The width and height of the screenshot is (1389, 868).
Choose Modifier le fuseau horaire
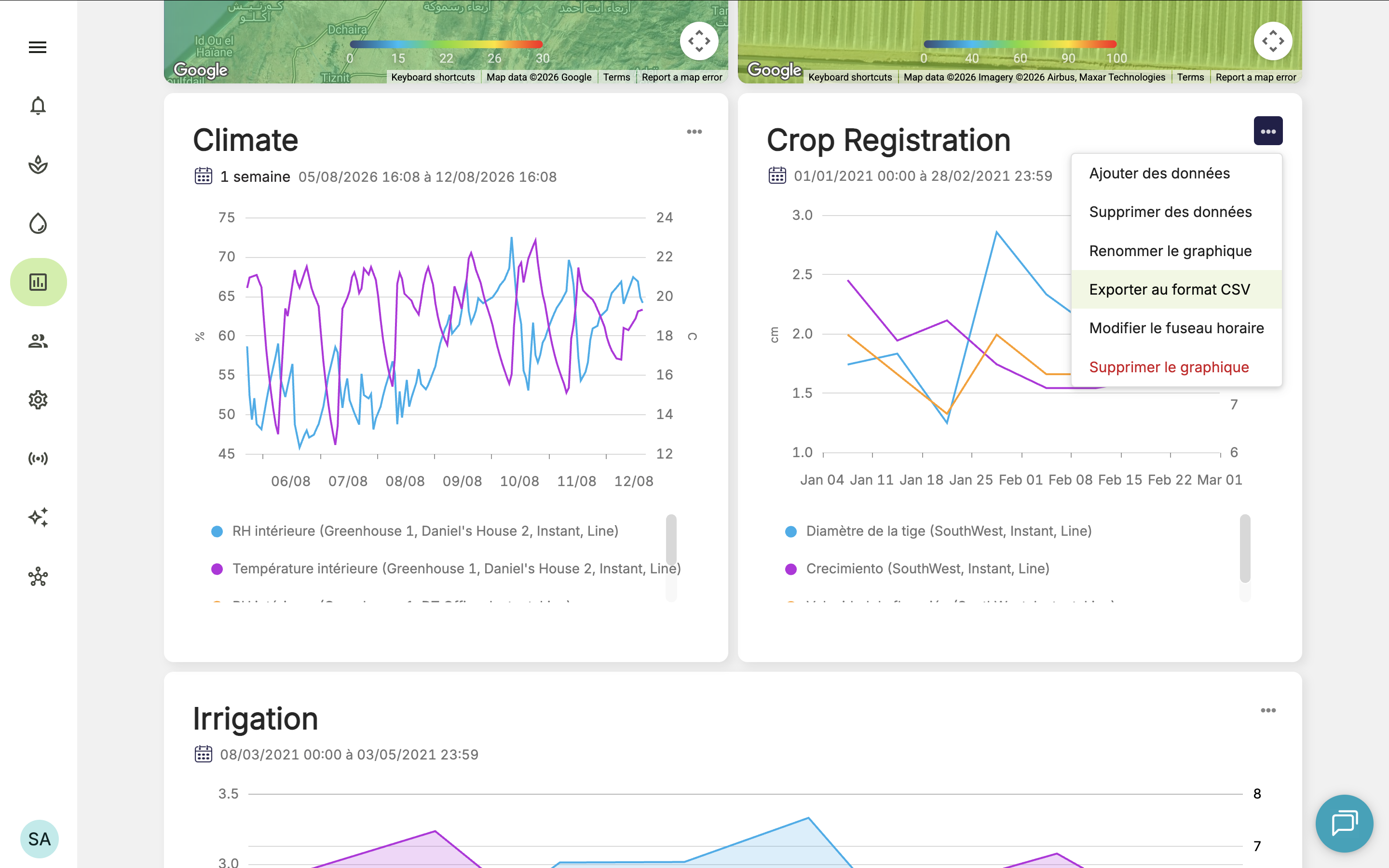point(1177,328)
